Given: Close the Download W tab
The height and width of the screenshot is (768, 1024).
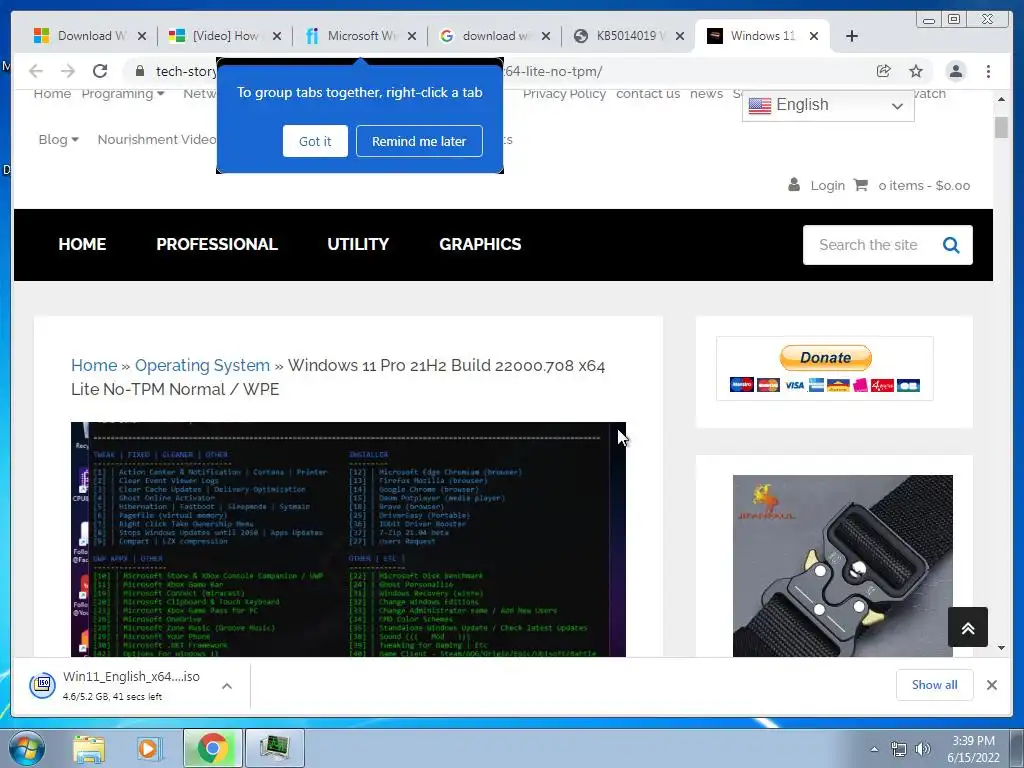Looking at the screenshot, I should coord(142,36).
